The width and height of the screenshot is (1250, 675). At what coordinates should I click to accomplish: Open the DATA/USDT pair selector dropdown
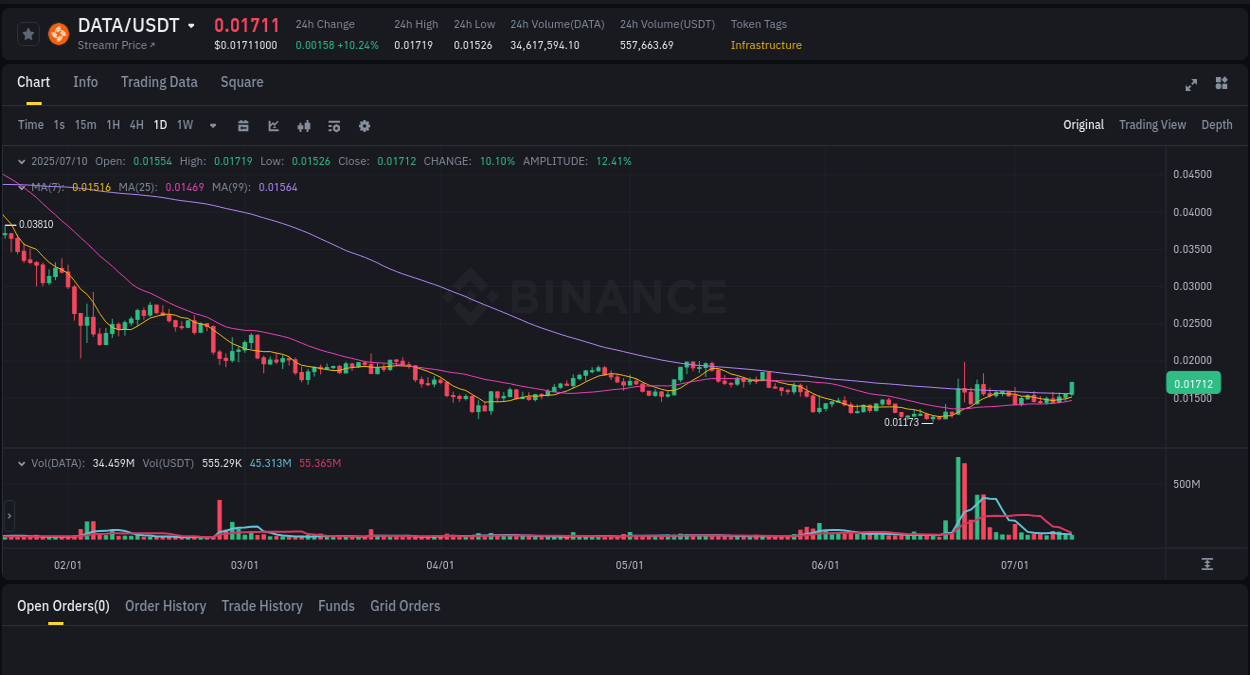pos(193,25)
